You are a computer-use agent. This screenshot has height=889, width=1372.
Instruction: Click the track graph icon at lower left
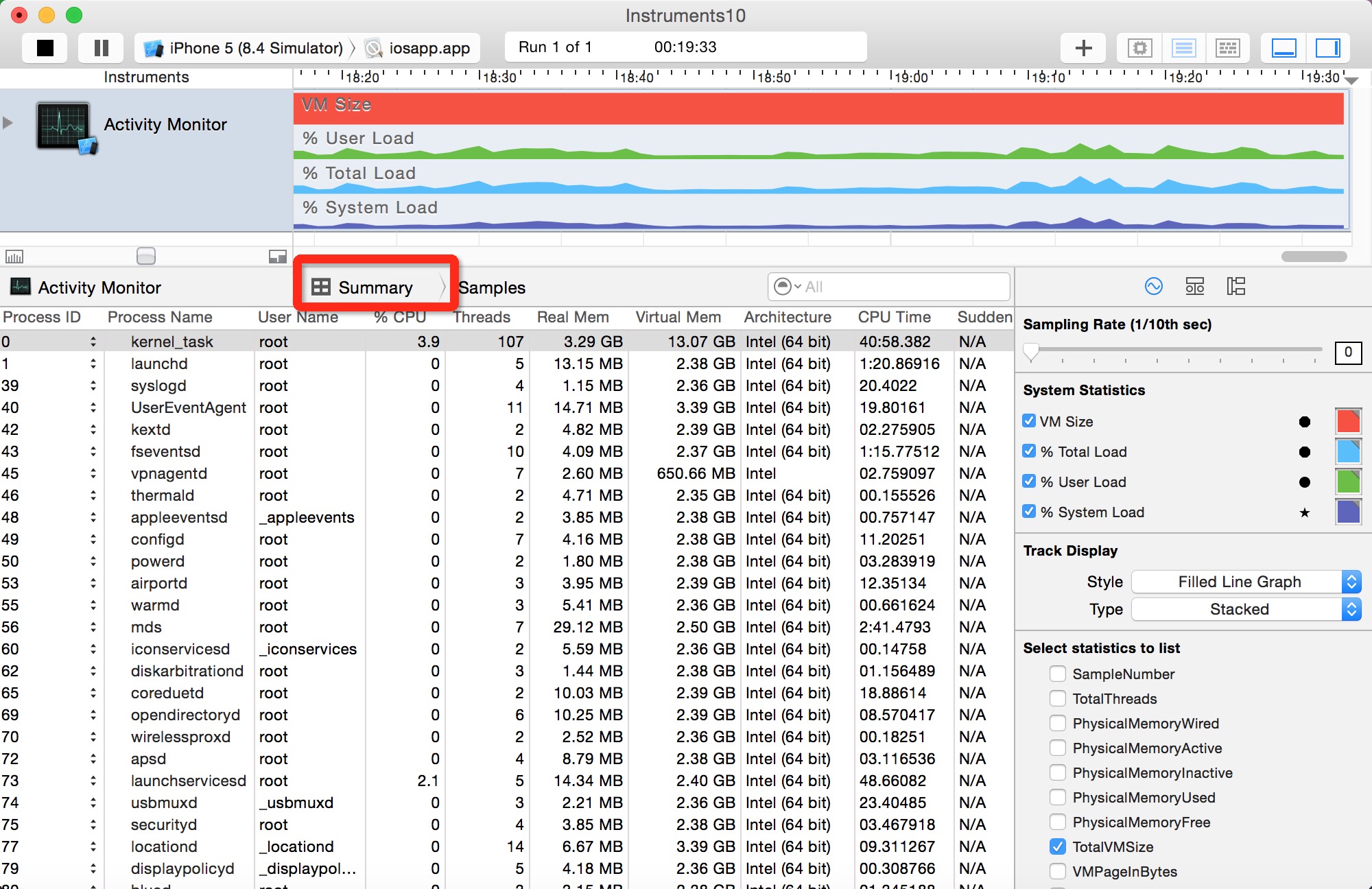14,257
